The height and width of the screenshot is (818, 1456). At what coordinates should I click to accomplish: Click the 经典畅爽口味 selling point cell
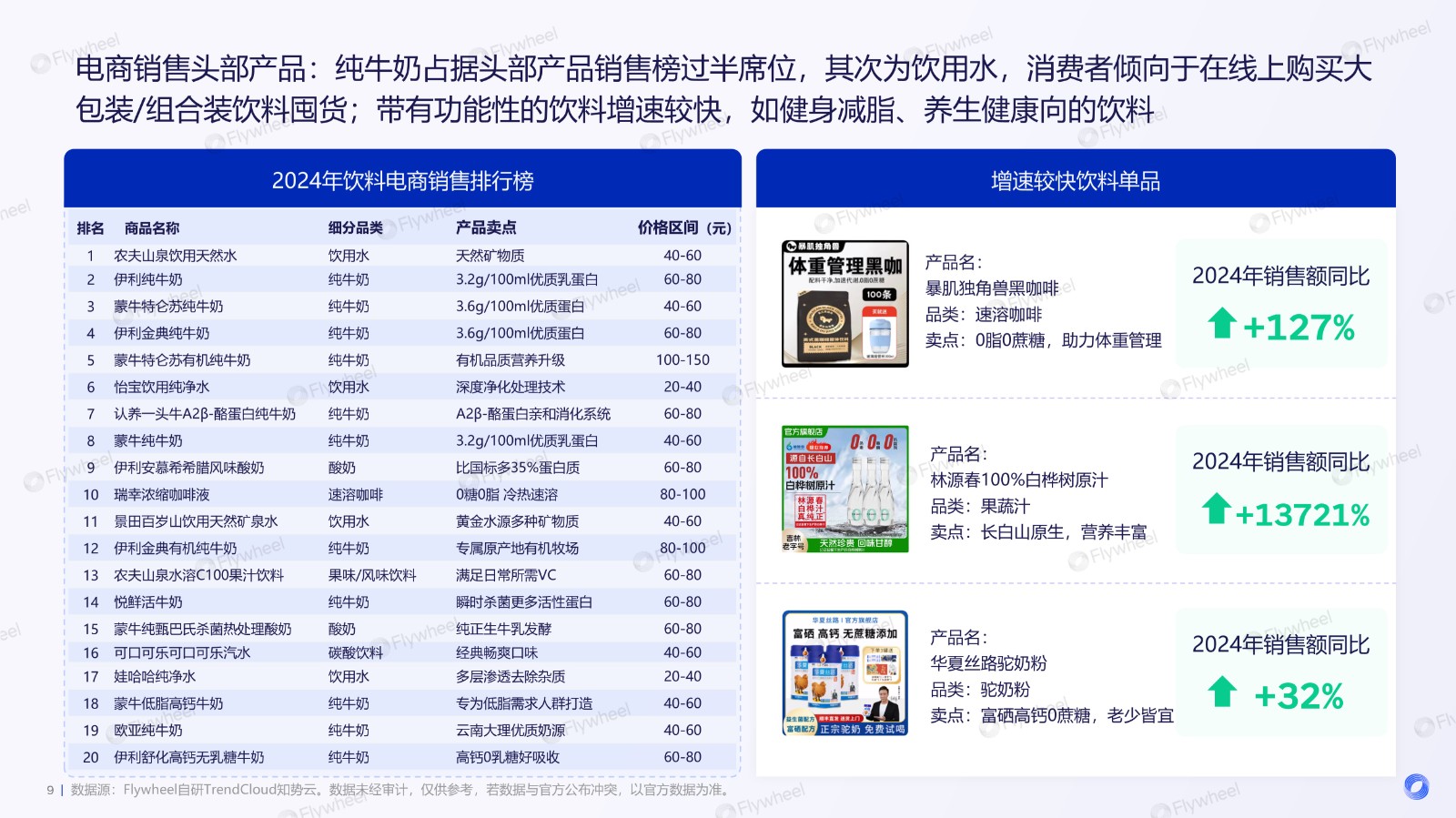(x=497, y=652)
